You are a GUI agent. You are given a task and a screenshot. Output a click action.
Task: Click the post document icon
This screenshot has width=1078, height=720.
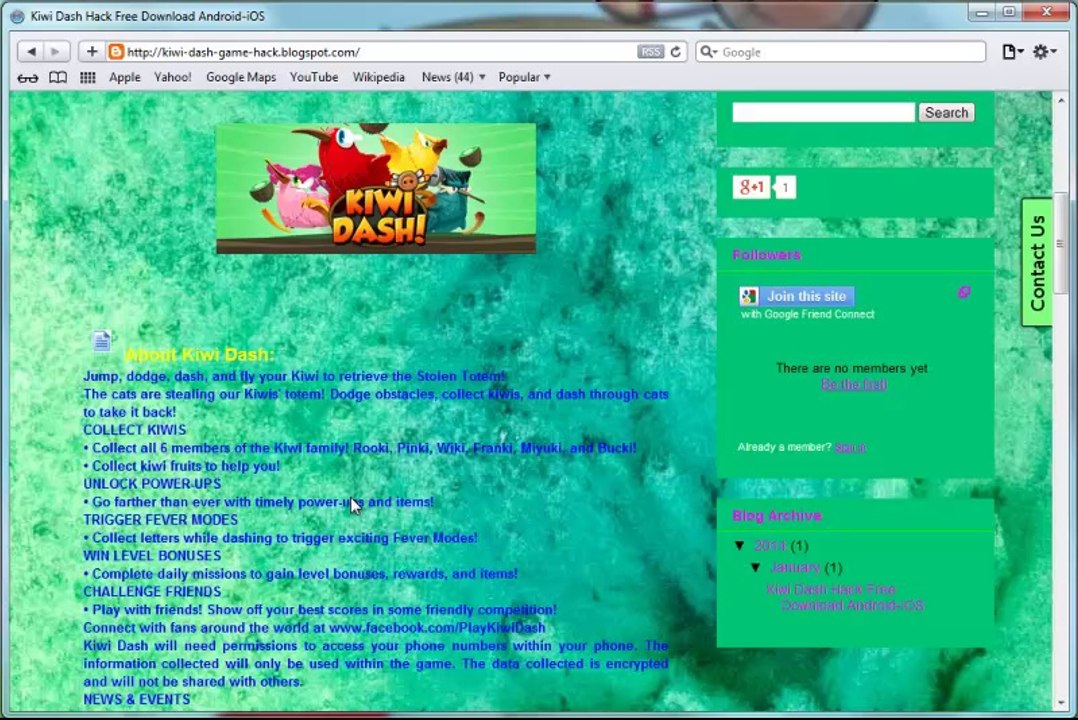102,340
